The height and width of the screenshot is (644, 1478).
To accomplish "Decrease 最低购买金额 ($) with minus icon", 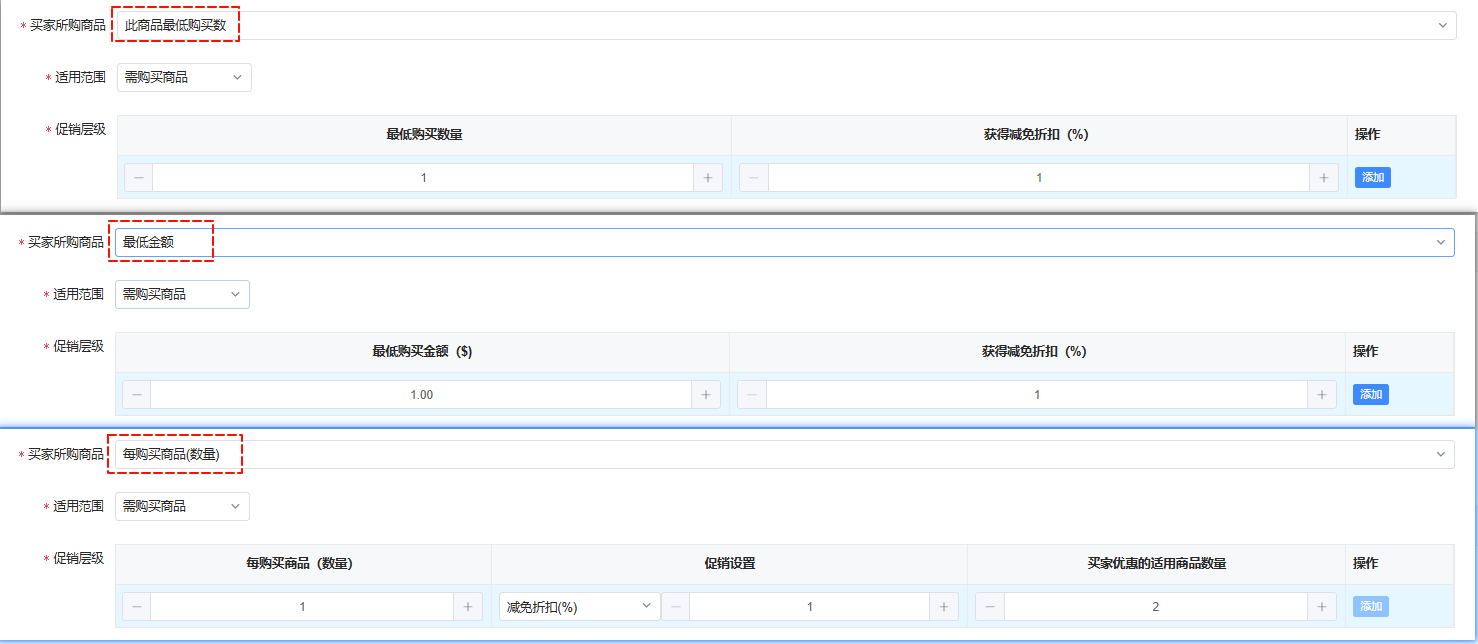I will (x=136, y=395).
